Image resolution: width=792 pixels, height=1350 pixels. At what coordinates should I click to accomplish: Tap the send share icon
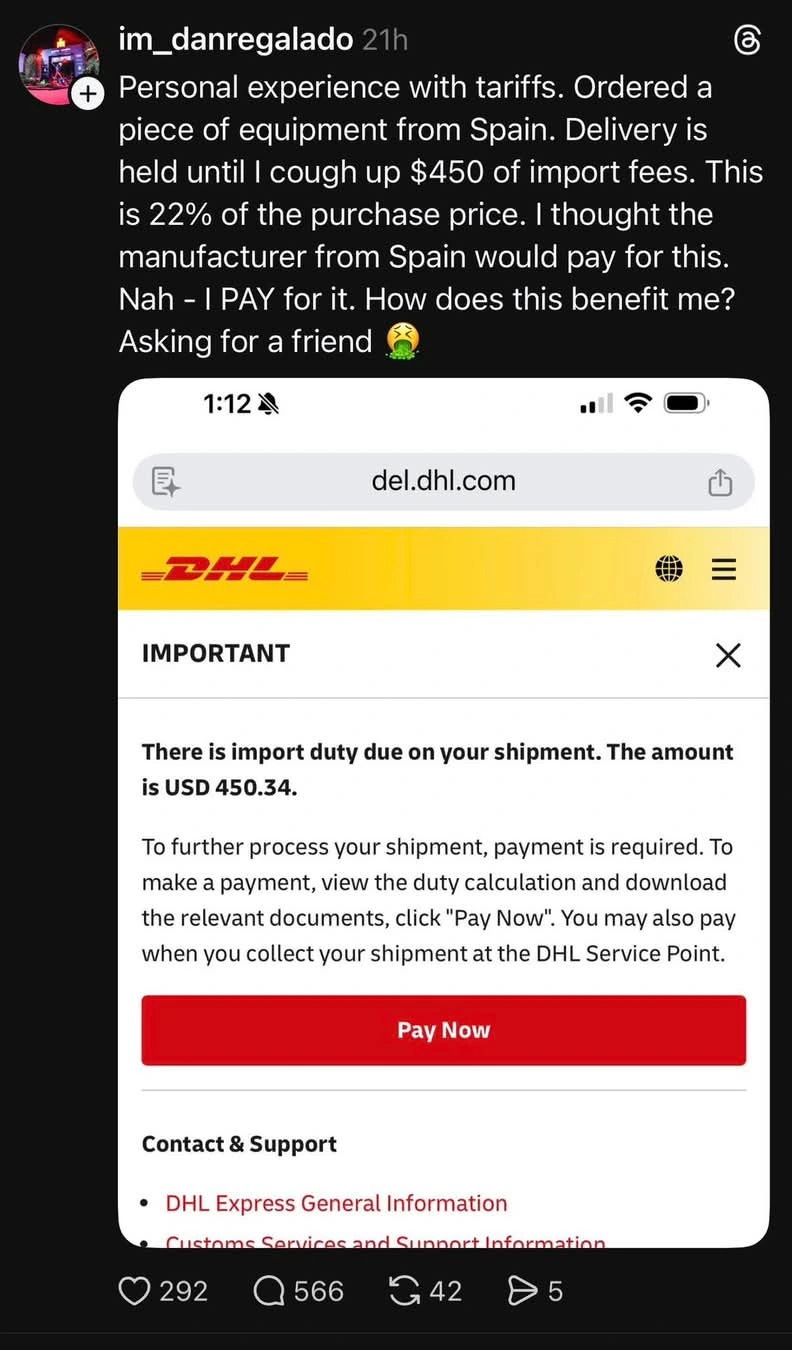coord(523,1291)
